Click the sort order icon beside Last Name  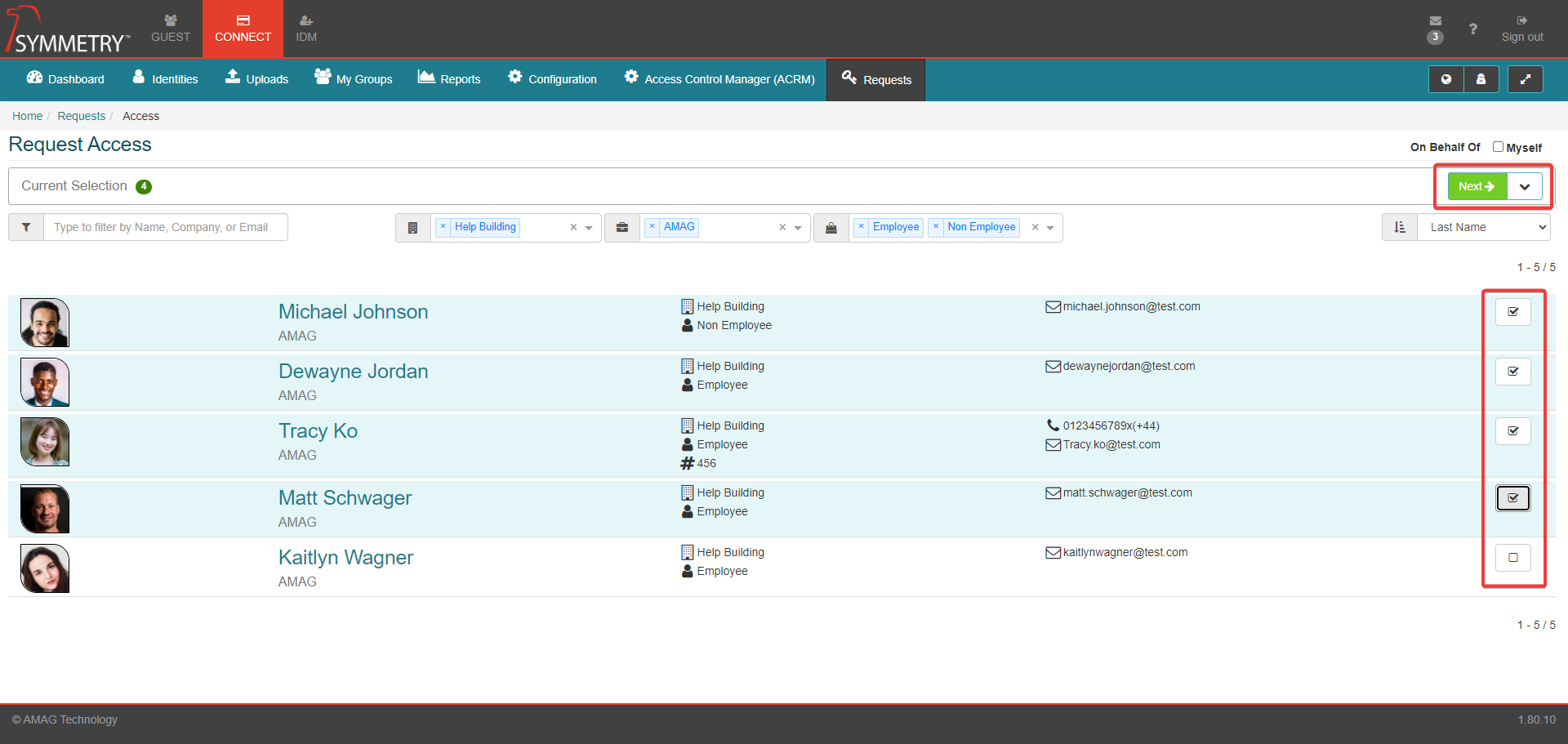coord(1400,227)
